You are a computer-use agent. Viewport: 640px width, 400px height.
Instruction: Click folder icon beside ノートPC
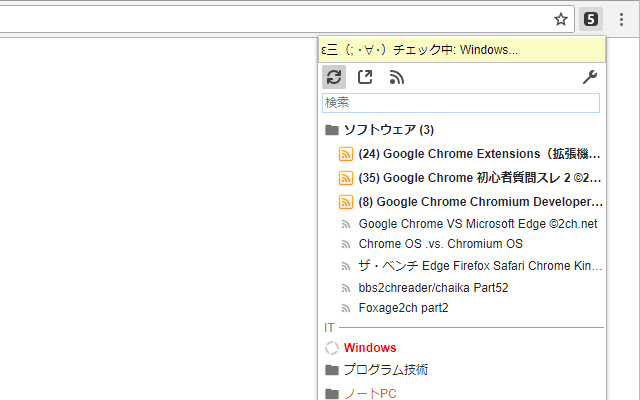pos(332,394)
